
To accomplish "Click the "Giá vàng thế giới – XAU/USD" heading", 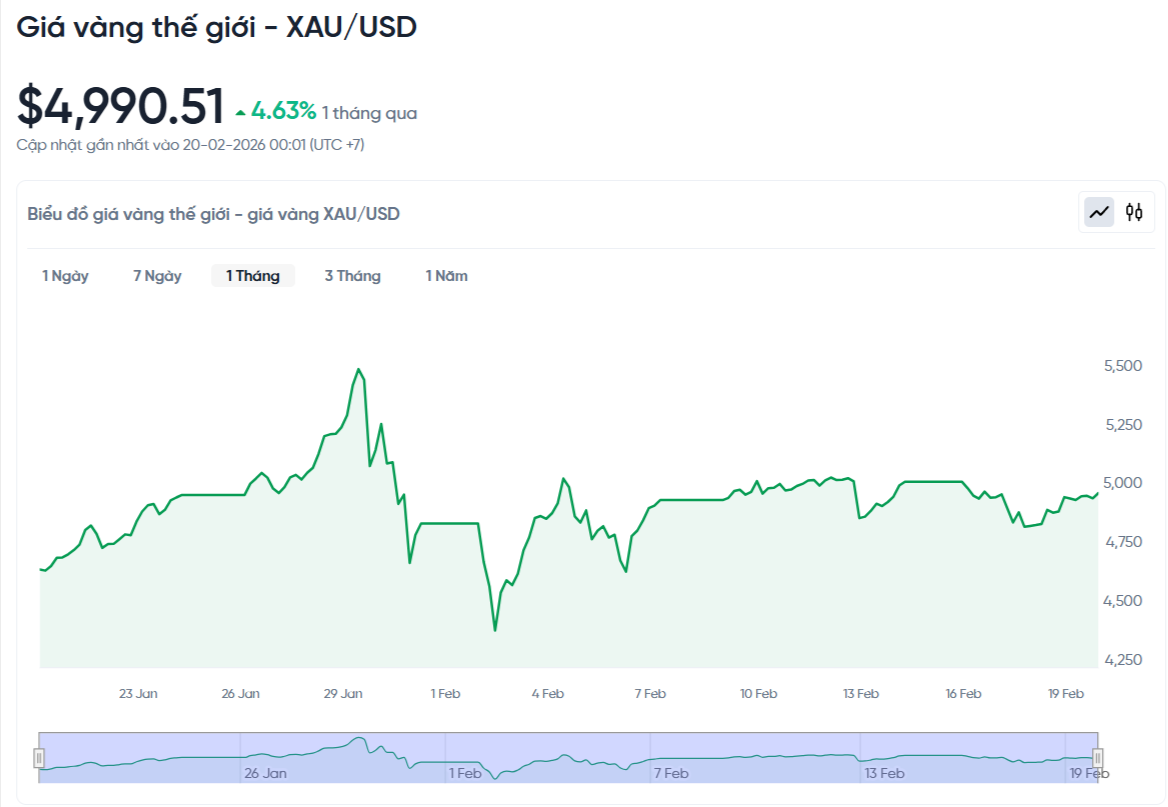I will (218, 27).
